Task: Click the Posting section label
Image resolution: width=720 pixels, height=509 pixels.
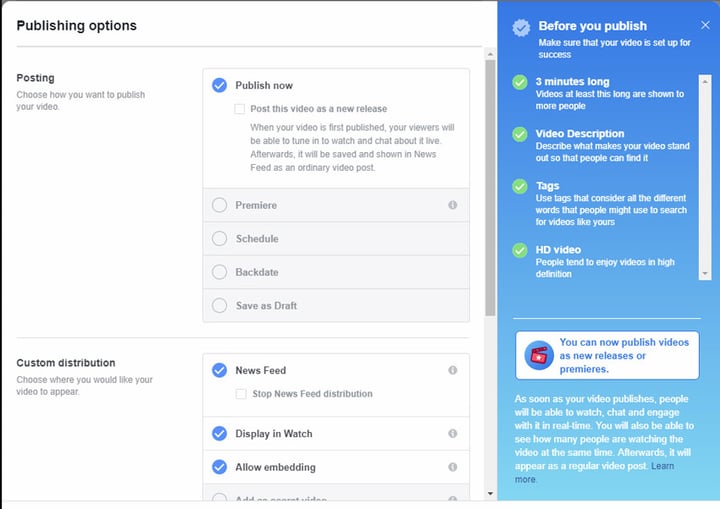Action: [35, 78]
